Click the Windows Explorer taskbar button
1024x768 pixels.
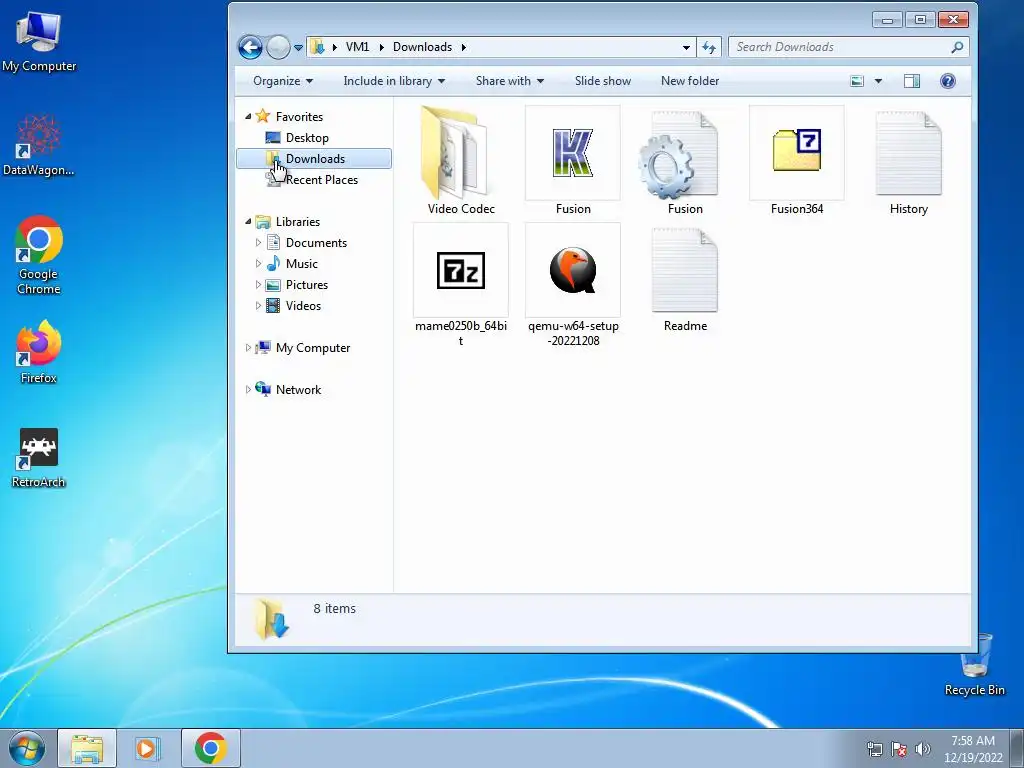(87, 748)
